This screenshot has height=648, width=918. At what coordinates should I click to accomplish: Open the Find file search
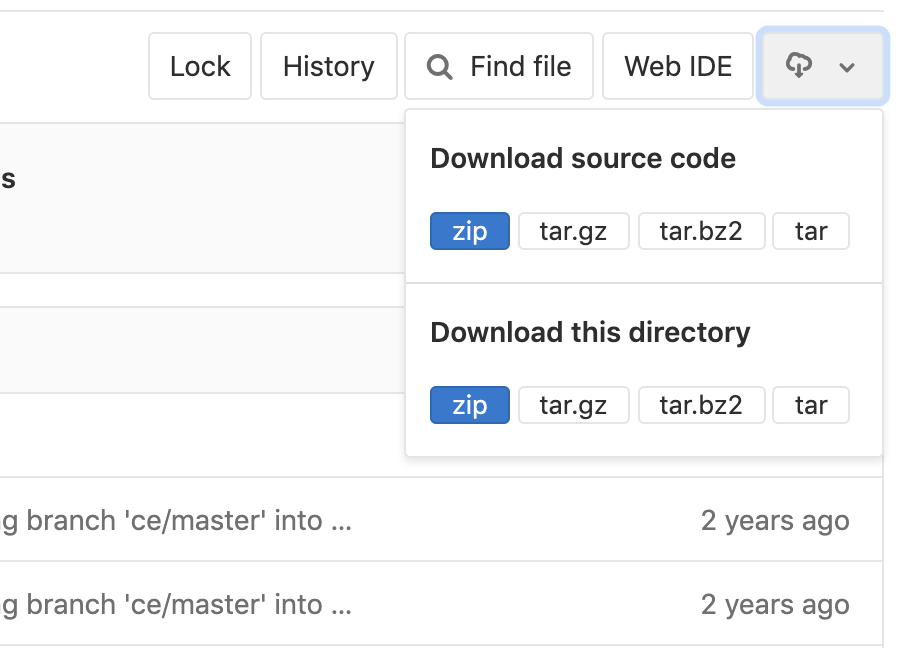[499, 66]
